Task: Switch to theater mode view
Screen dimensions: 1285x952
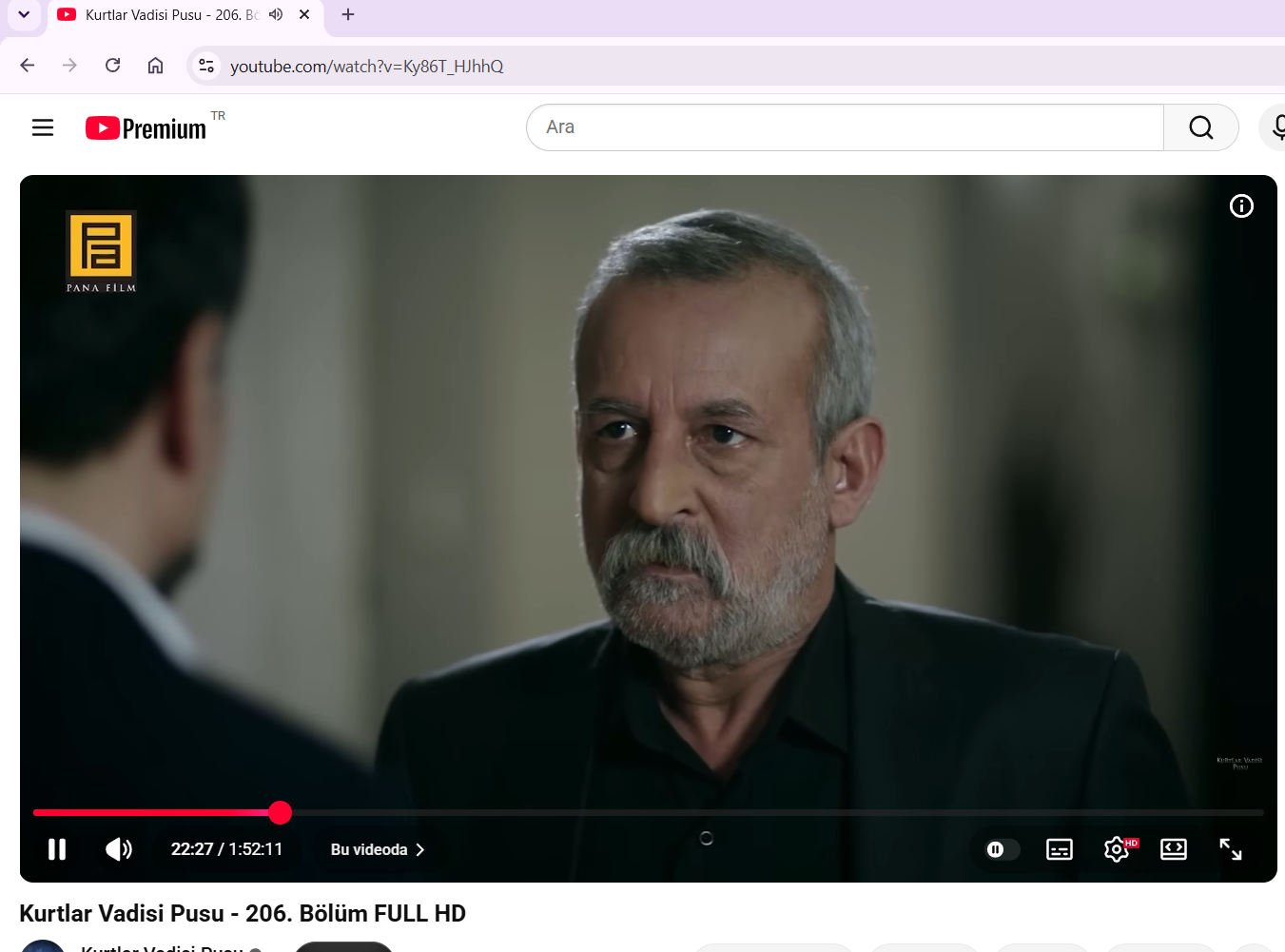Action: click(x=1174, y=849)
